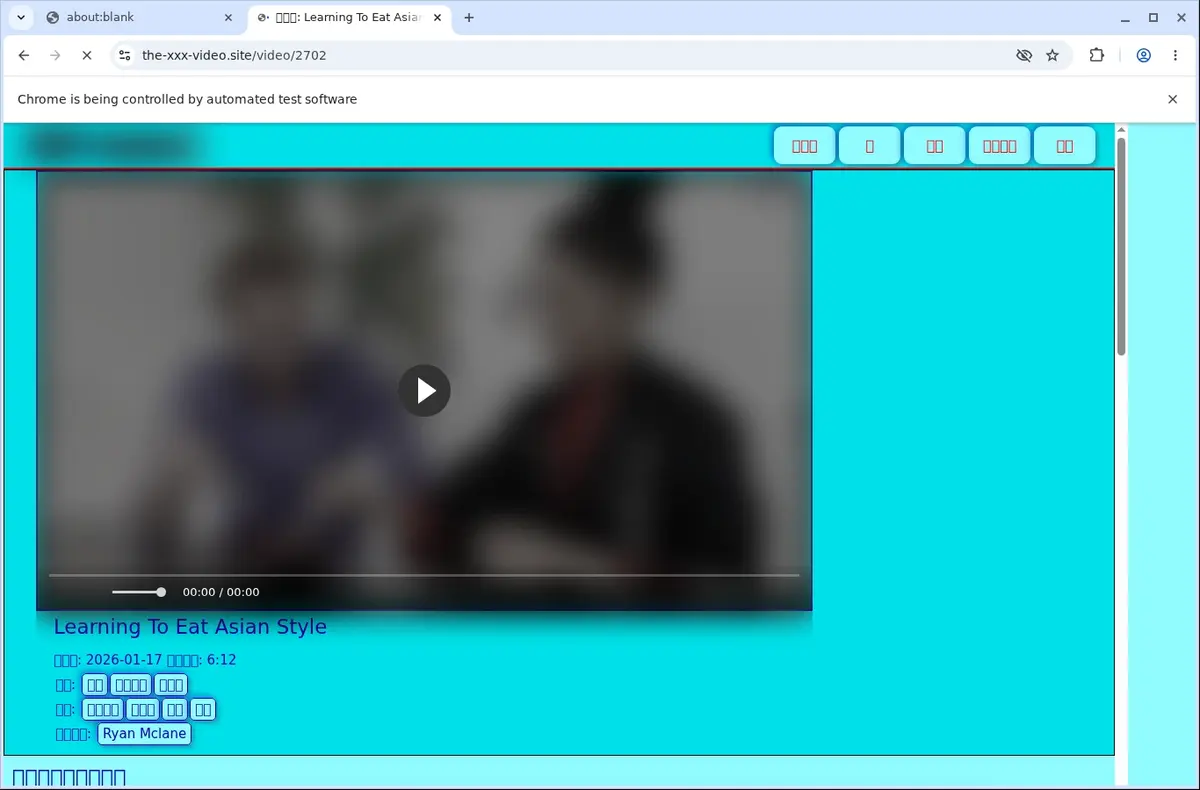Stop loading the current page
Screen dimensions: 1200x790
pyautogui.click(x=86, y=55)
